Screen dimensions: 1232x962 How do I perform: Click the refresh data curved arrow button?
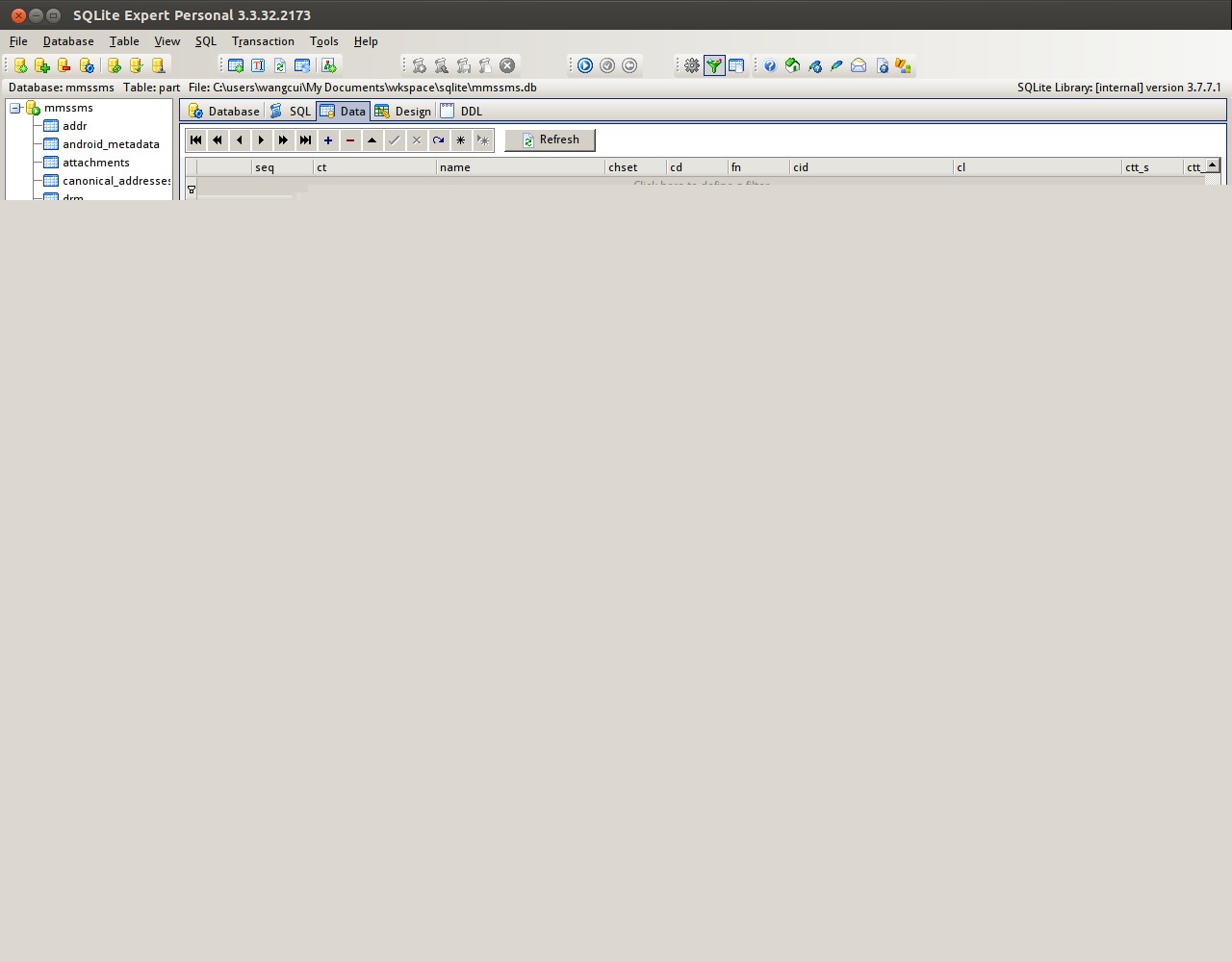click(x=439, y=140)
